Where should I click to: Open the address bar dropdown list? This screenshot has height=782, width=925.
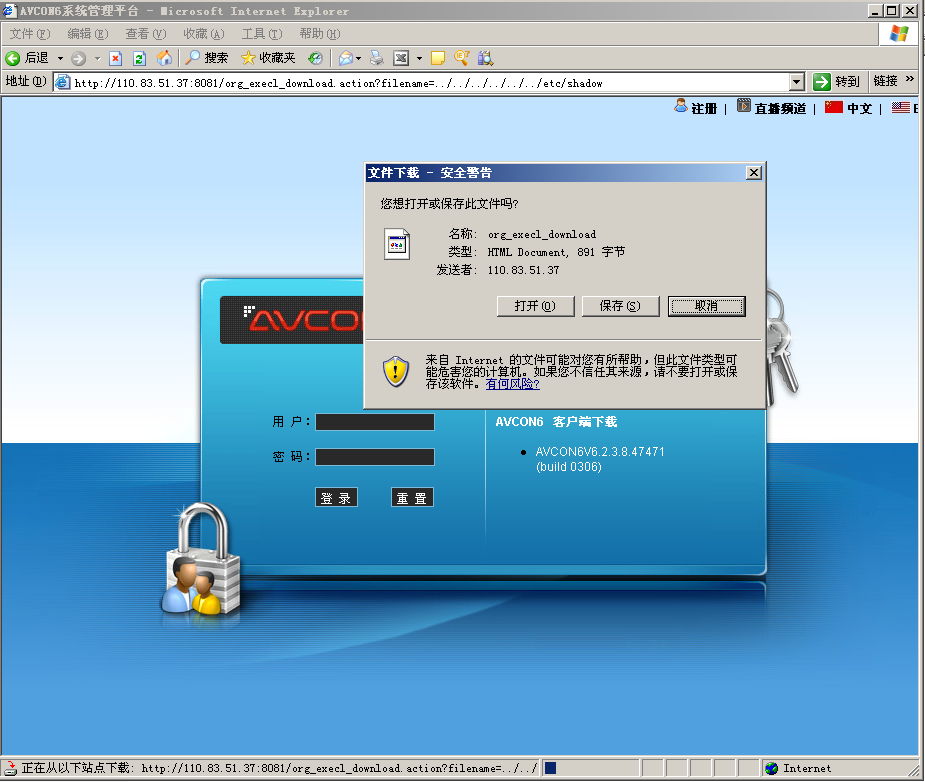(x=796, y=82)
